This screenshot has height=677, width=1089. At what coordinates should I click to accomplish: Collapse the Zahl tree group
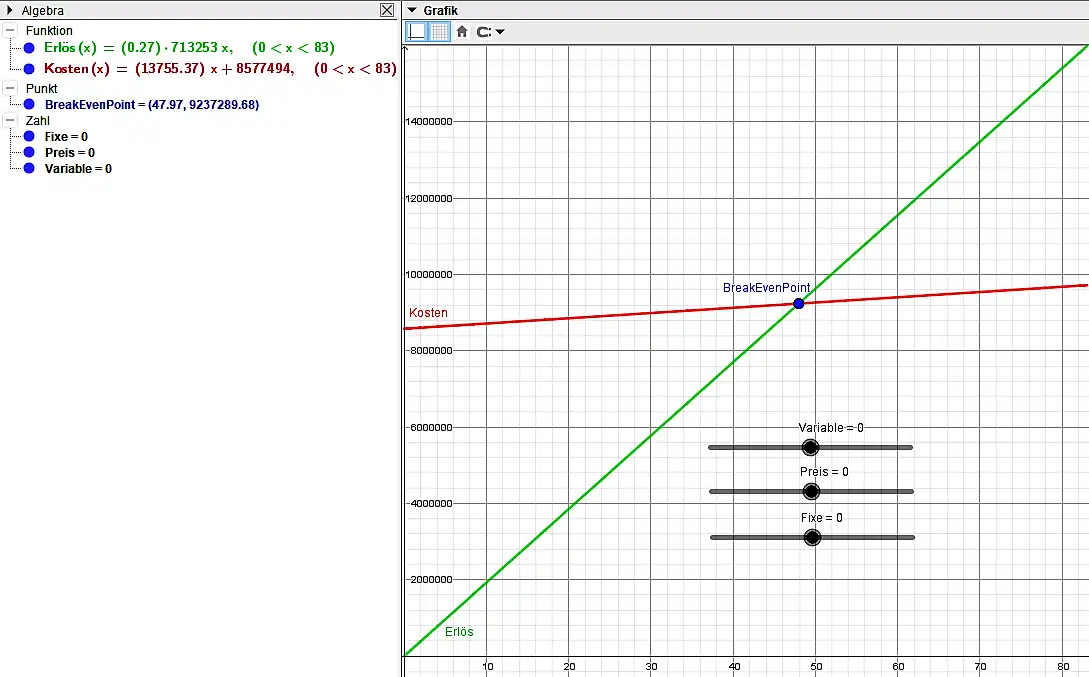[10, 120]
